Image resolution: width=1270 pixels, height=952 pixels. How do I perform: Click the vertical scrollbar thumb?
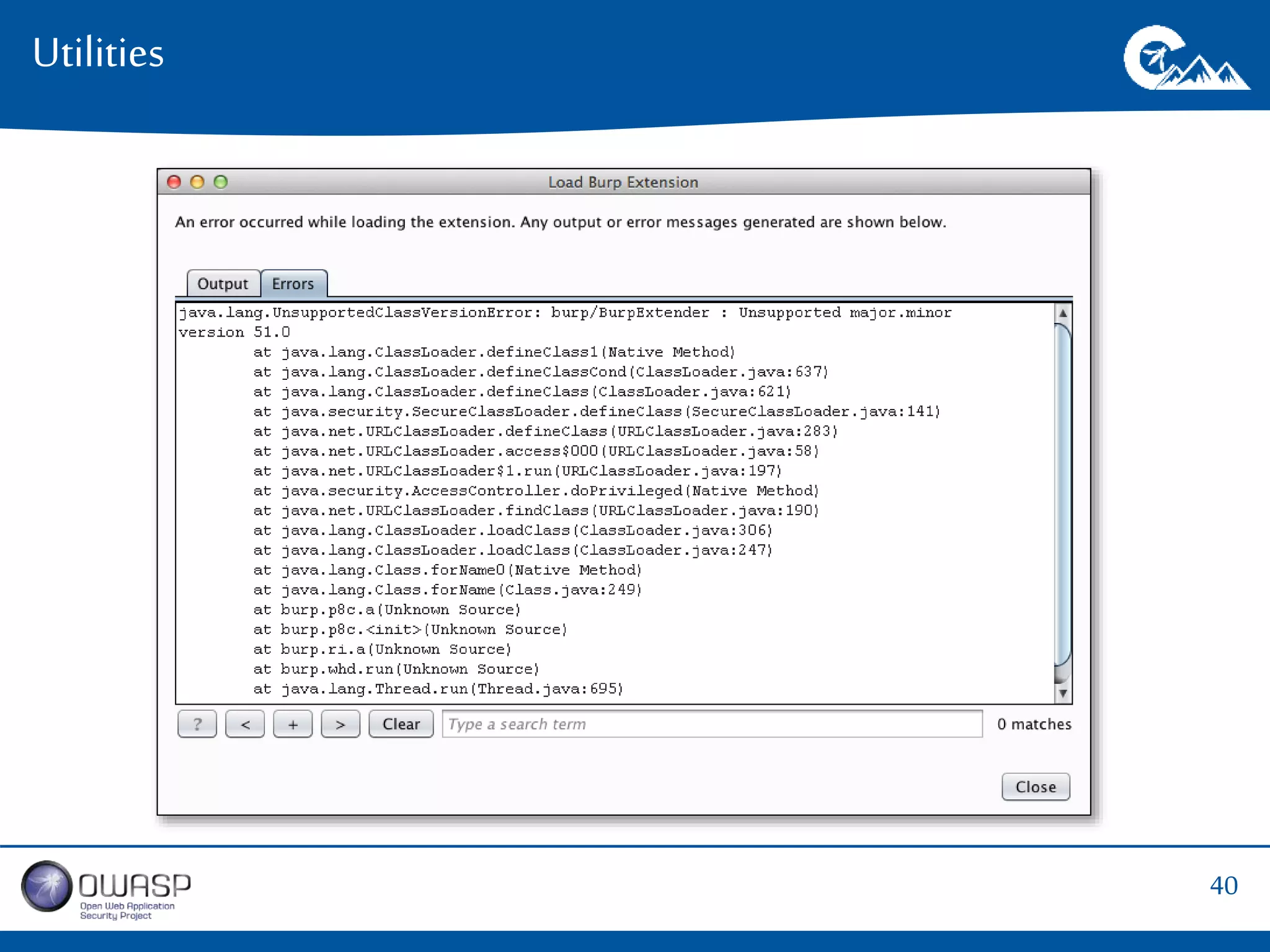pos(1063,496)
